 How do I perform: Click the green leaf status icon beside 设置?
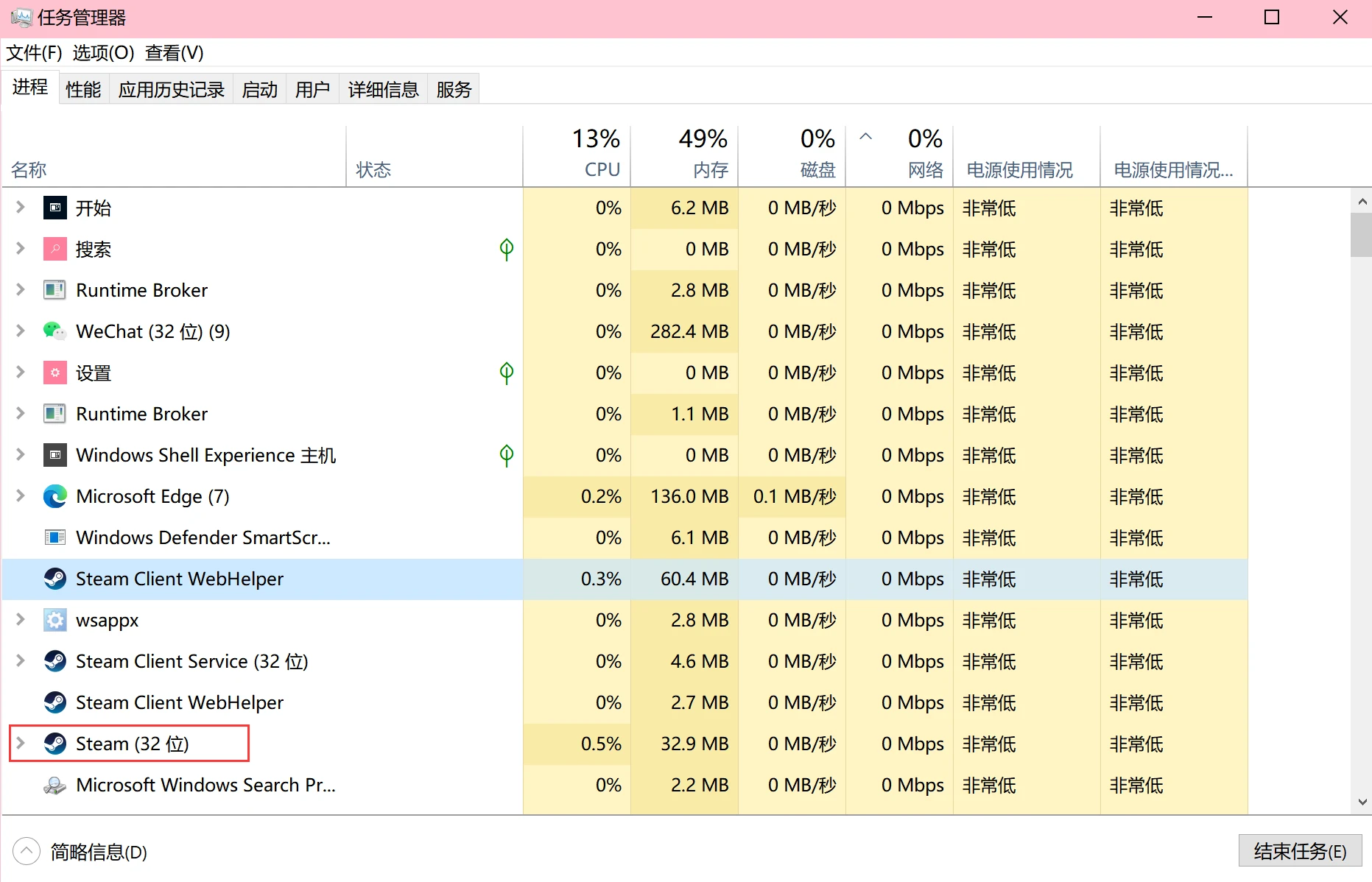(x=507, y=373)
